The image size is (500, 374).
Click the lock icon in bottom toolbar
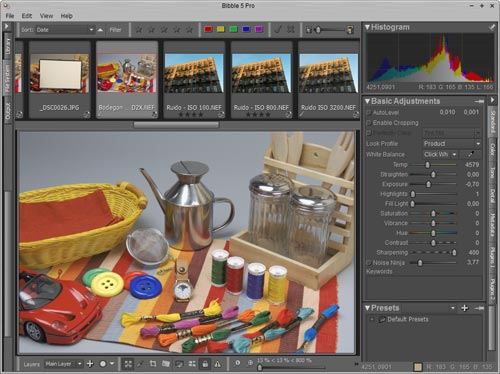(205, 364)
